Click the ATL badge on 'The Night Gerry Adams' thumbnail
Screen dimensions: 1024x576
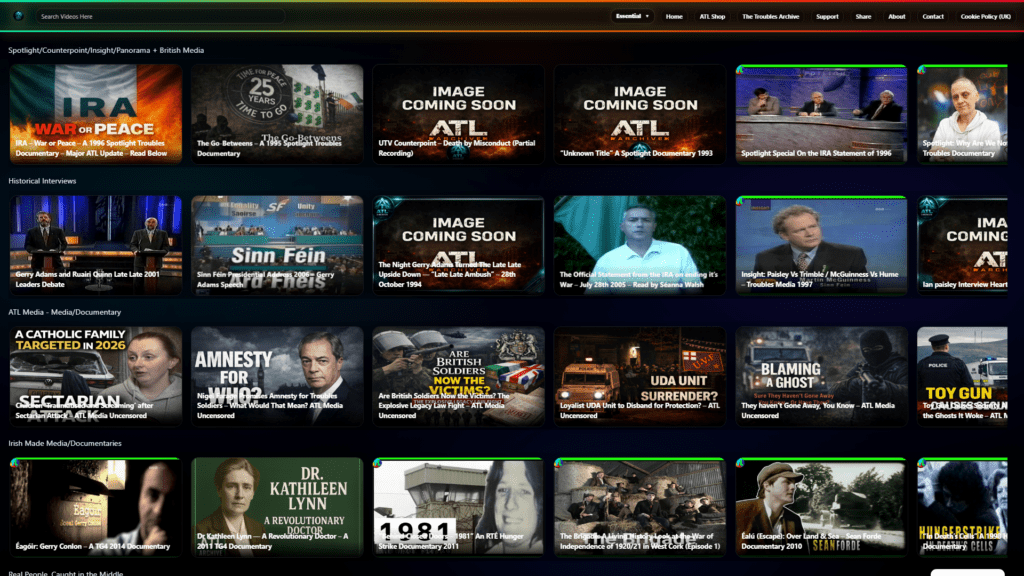click(x=381, y=204)
